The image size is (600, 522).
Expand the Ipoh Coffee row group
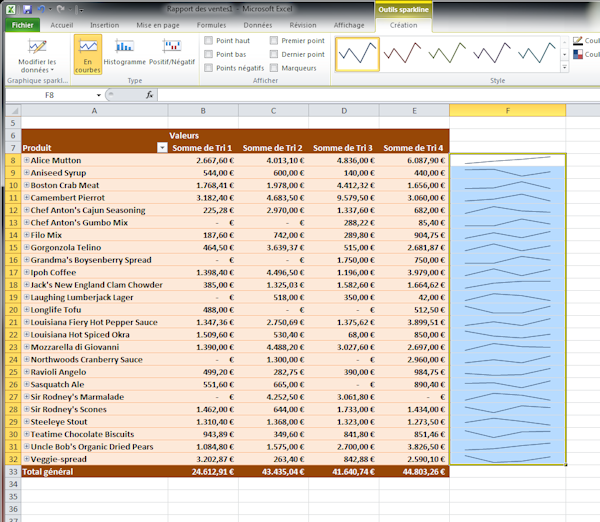(x=26, y=272)
